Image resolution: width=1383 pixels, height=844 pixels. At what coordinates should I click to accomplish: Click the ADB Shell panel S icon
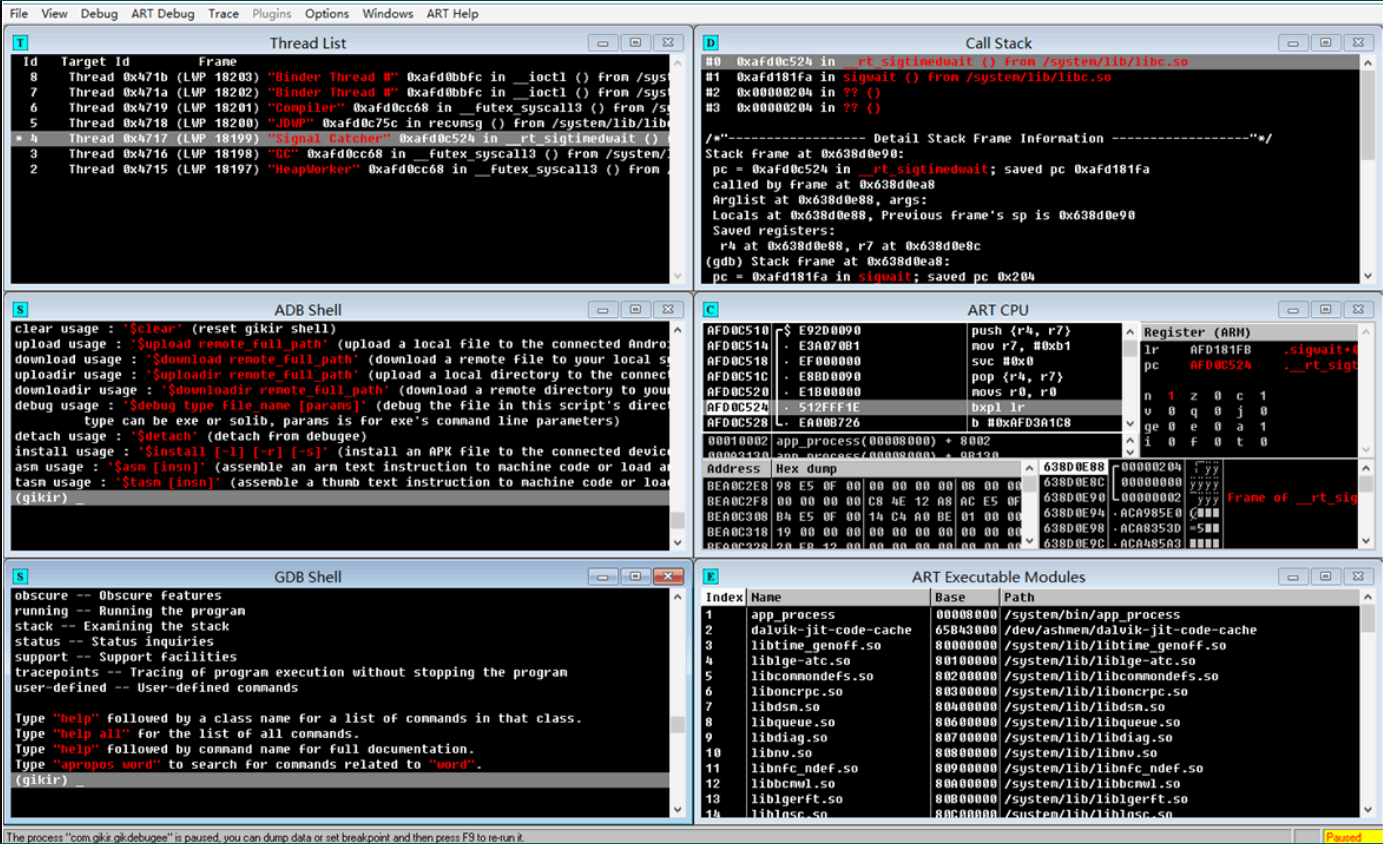click(x=21, y=310)
